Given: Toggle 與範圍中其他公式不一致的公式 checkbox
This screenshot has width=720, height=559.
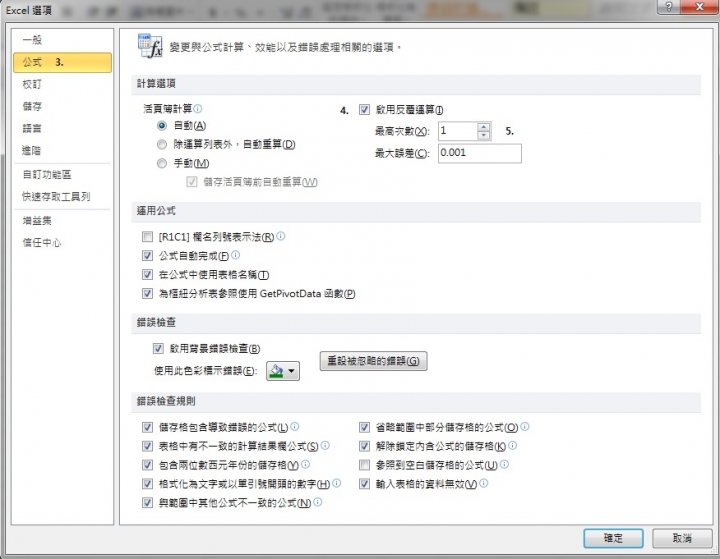Looking at the screenshot, I should pos(147,503).
